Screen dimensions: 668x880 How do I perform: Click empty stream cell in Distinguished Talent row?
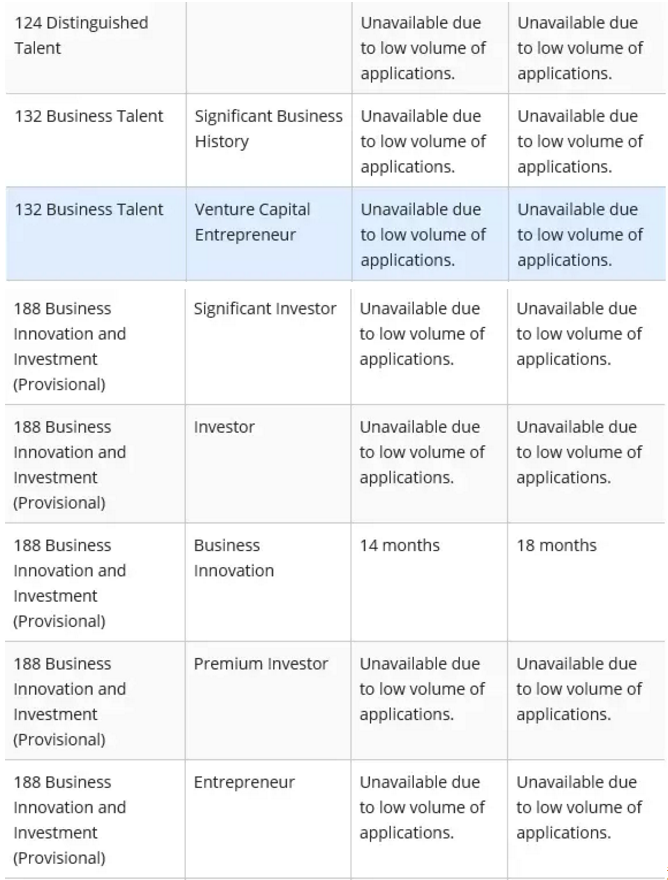click(269, 47)
